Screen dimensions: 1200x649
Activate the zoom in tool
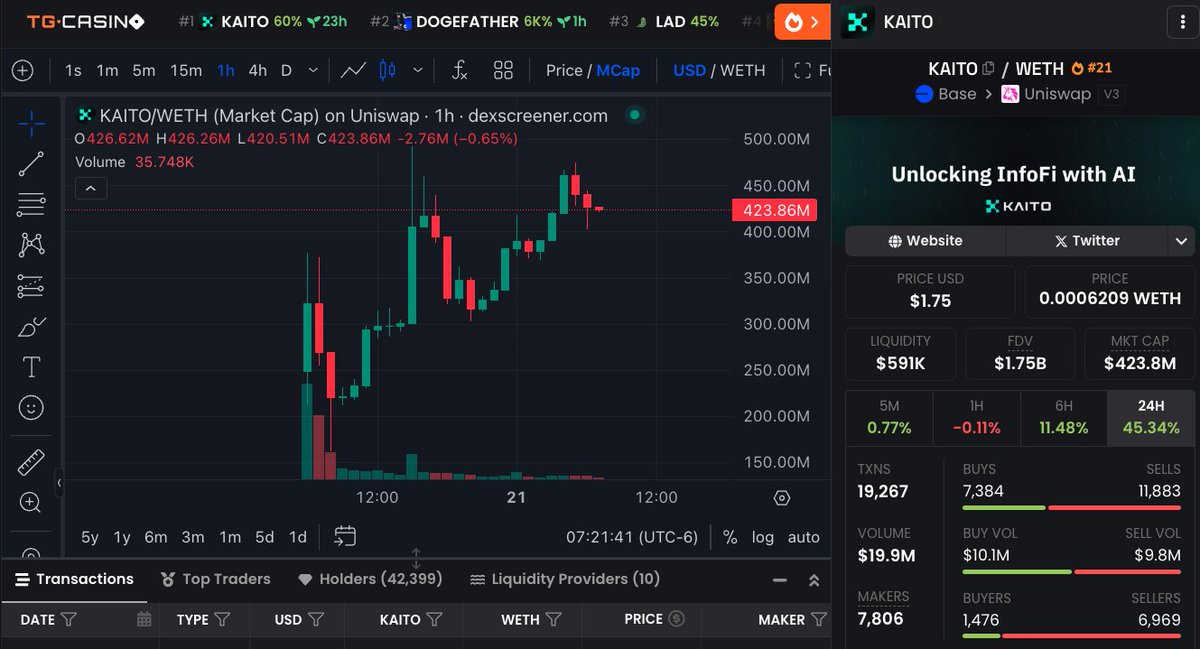coord(31,503)
